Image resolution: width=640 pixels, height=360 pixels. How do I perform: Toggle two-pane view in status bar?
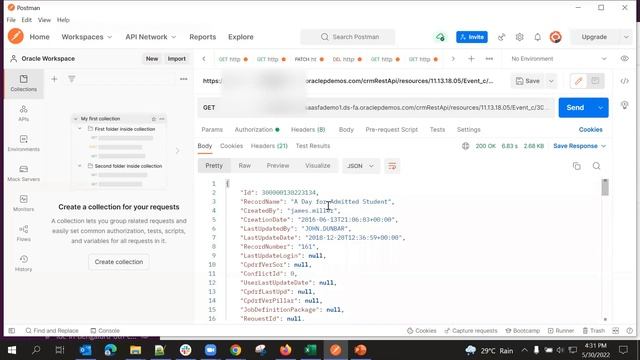[x=616, y=331]
